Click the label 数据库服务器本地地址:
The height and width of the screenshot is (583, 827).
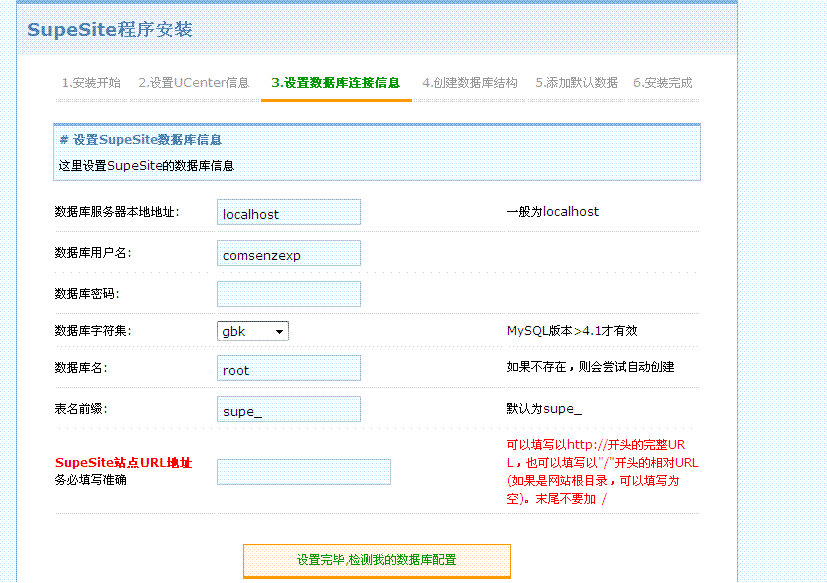(x=117, y=212)
